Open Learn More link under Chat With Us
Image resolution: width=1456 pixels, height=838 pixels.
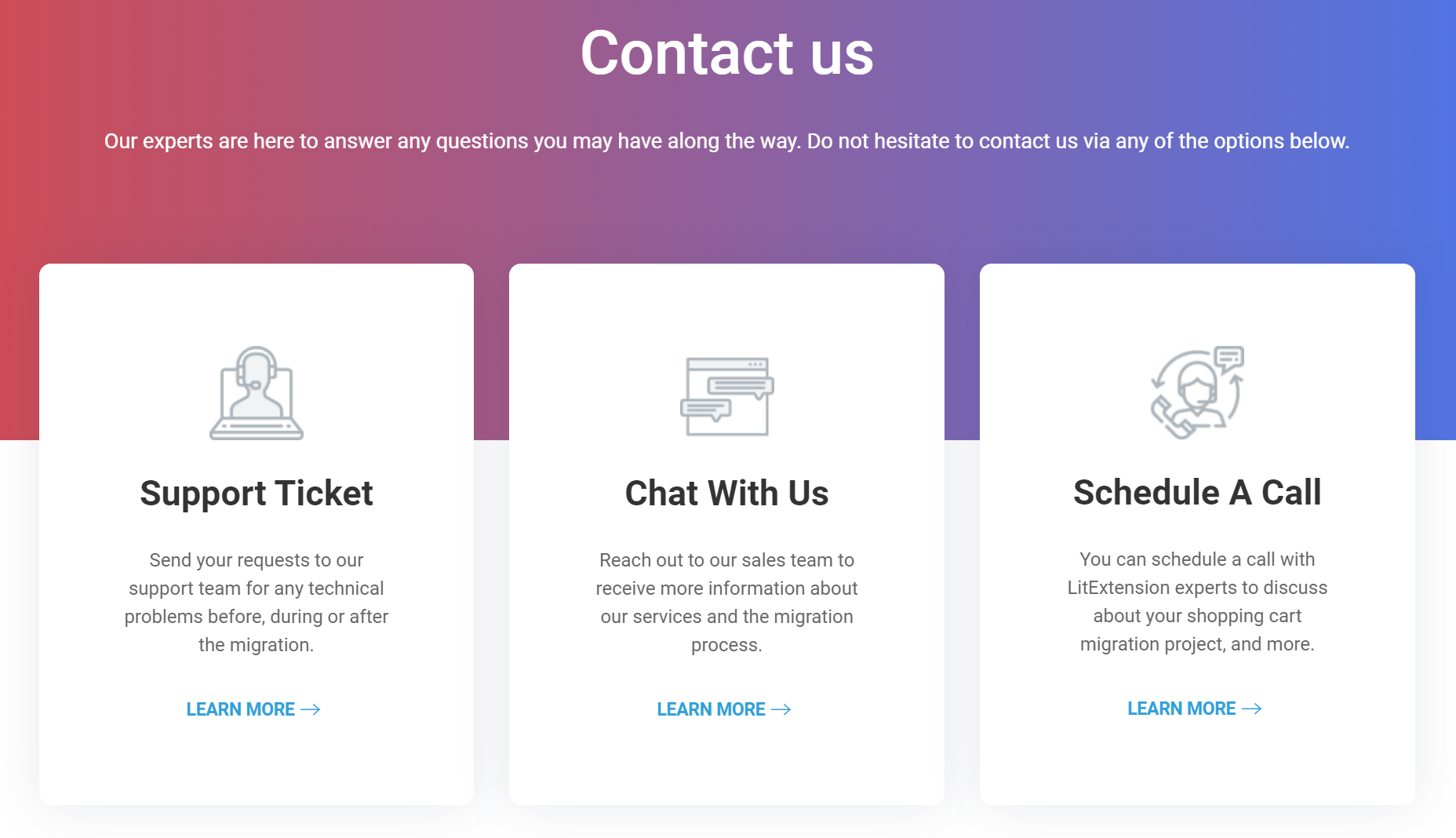(x=712, y=709)
